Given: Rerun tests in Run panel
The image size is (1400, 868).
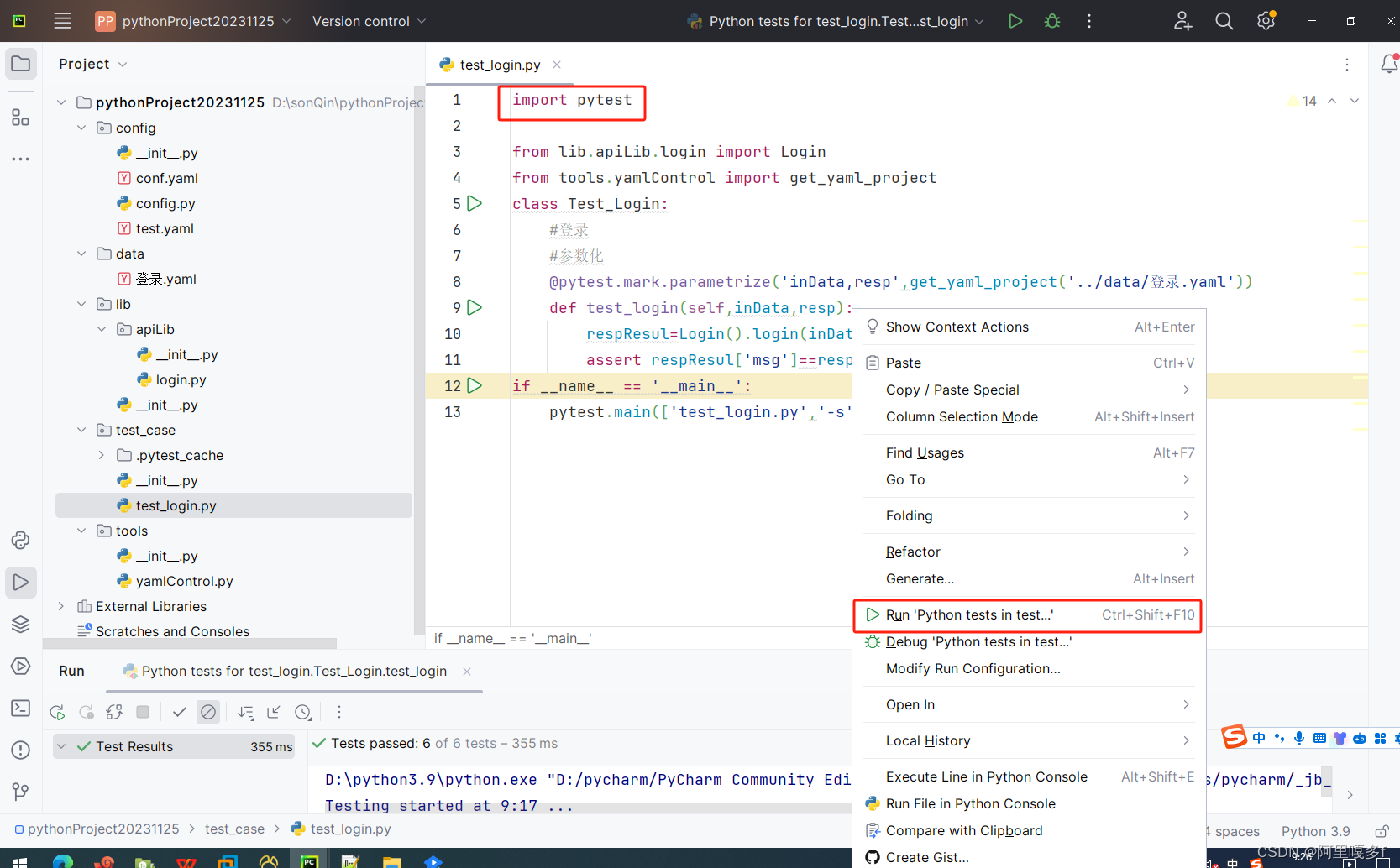Looking at the screenshot, I should [57, 712].
